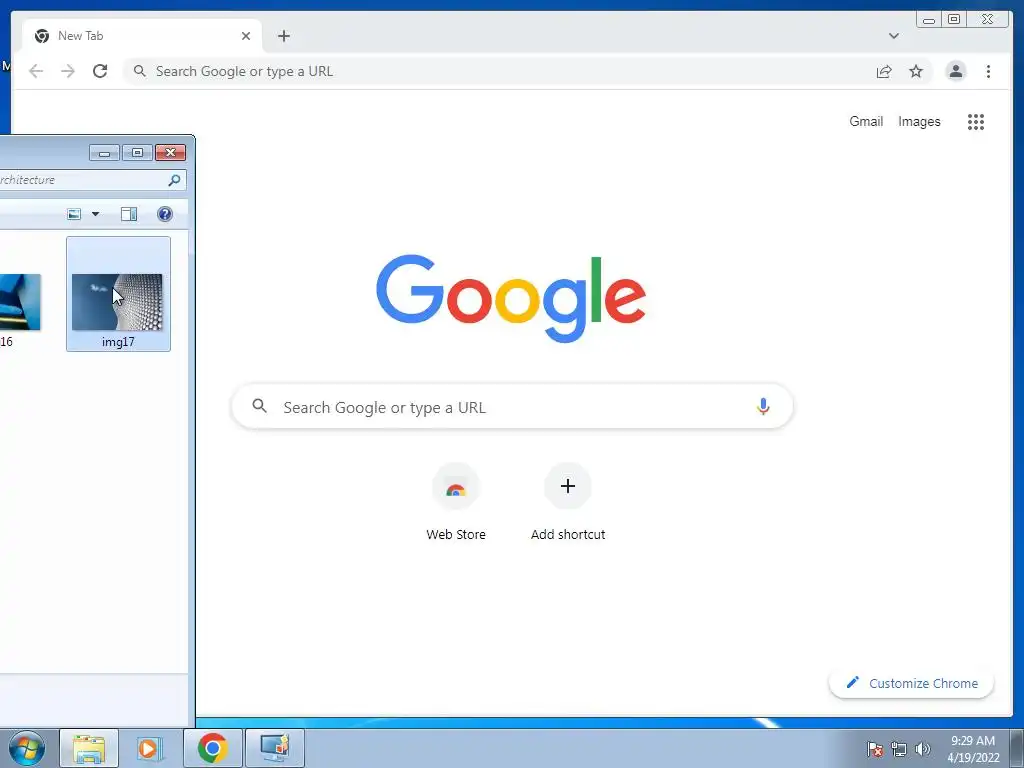Open volume speaker tray icon
Image resolution: width=1024 pixels, height=768 pixels.
point(922,749)
